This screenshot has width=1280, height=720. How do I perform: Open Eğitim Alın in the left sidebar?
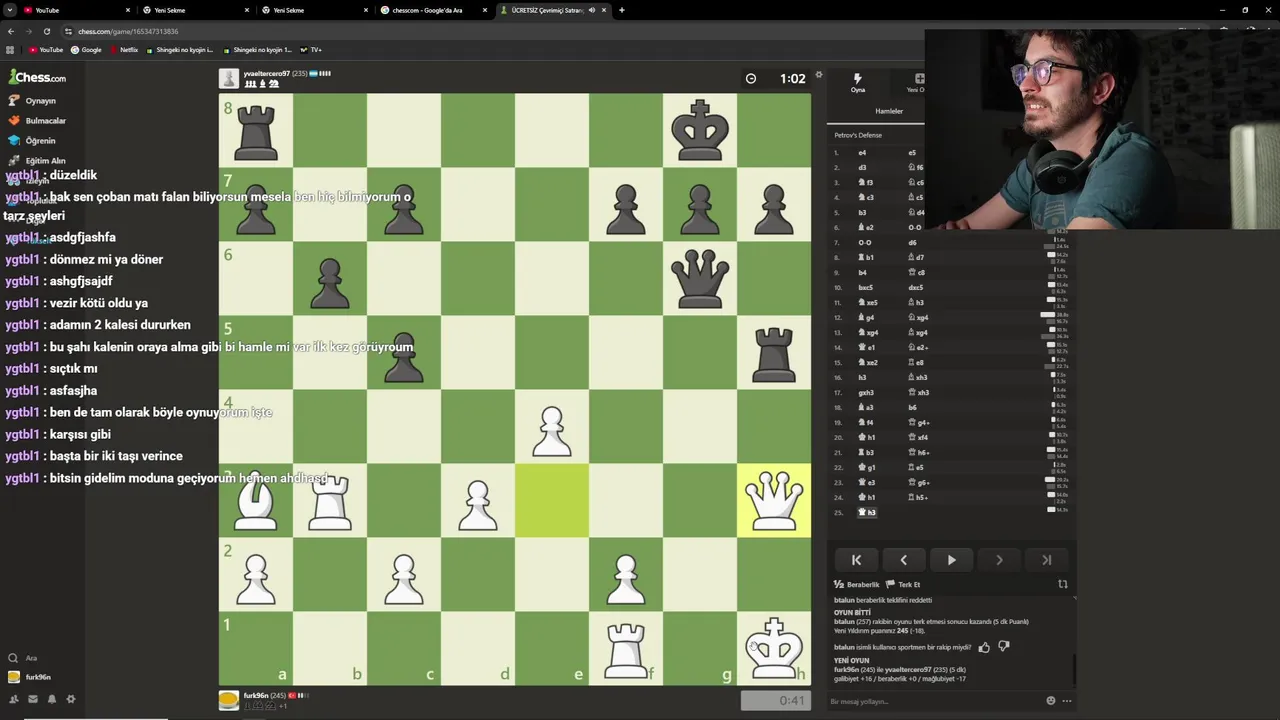(x=36, y=161)
